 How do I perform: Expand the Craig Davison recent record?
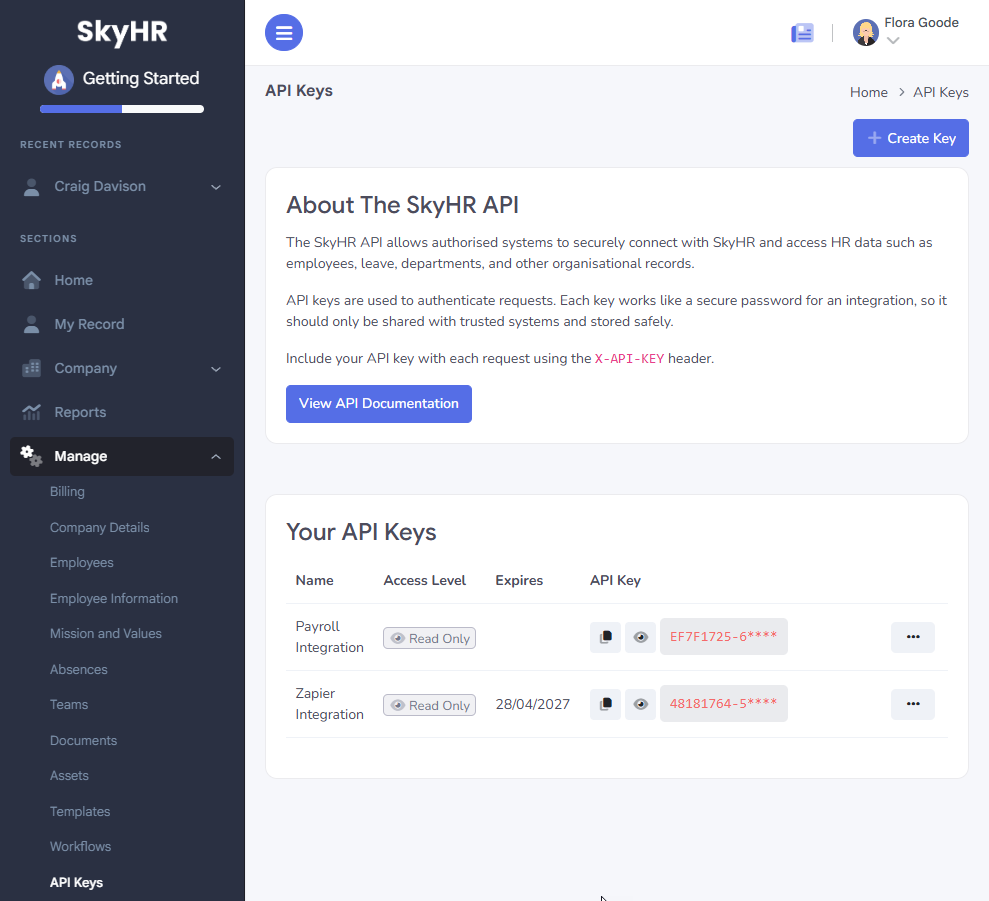click(216, 187)
